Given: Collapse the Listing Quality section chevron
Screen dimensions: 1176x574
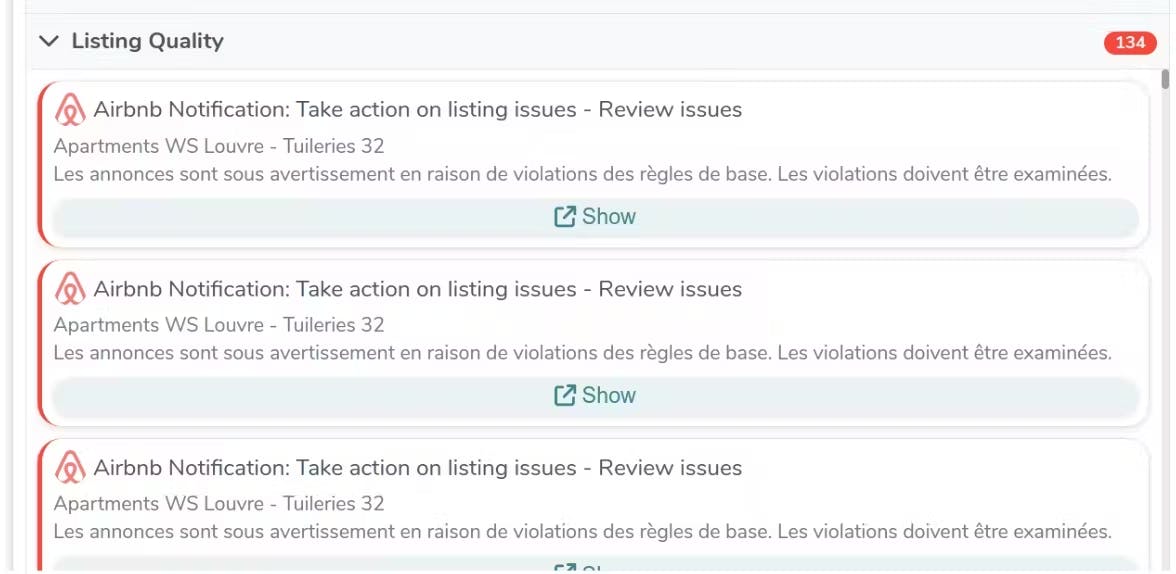Looking at the screenshot, I should point(48,41).
